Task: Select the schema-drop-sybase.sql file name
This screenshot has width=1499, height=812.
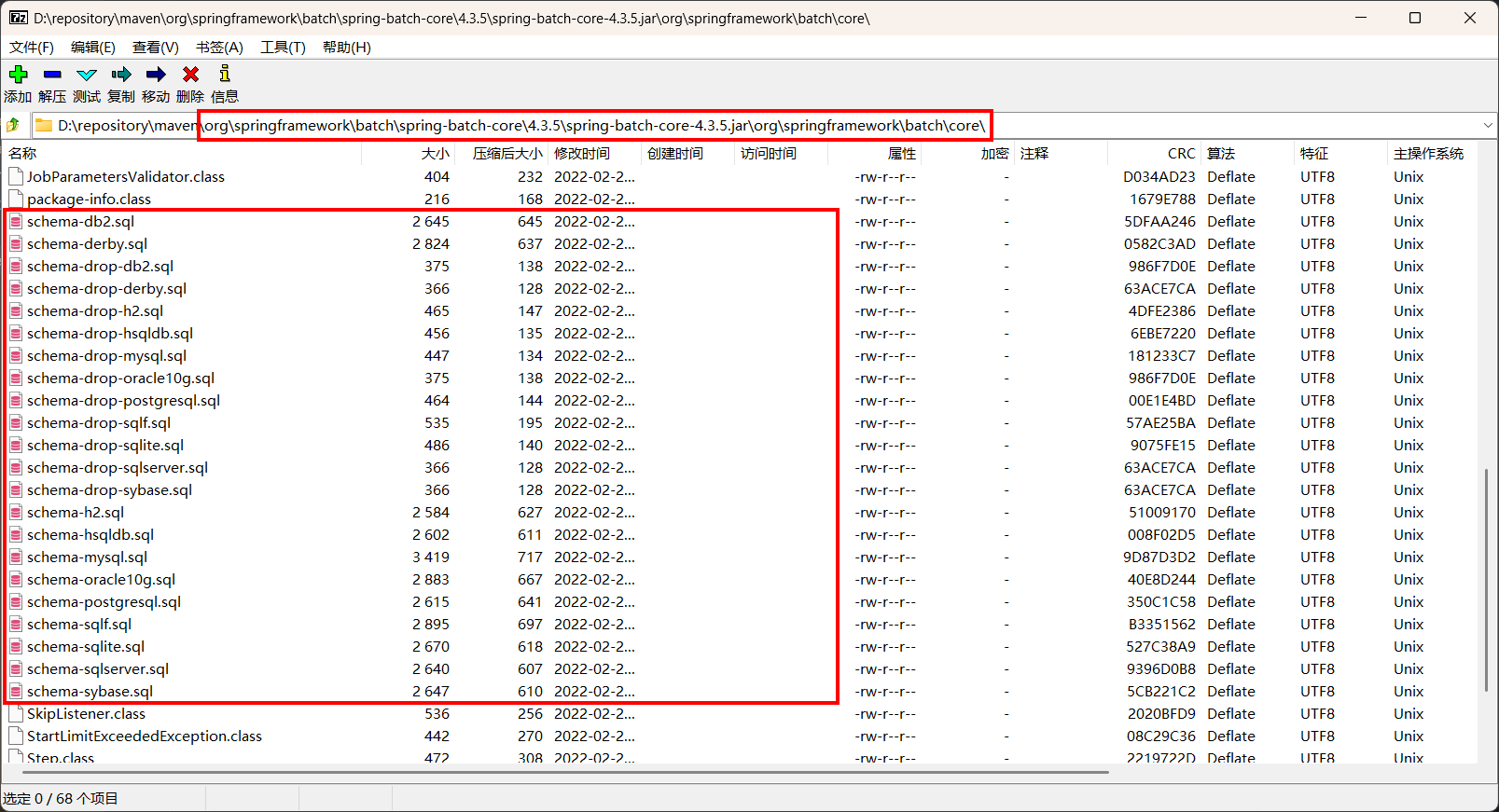Action: [109, 490]
